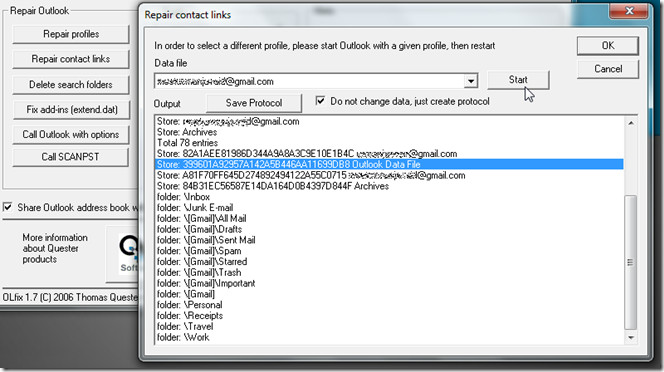Click Delete search folders button
The image size is (664, 372).
point(71,84)
